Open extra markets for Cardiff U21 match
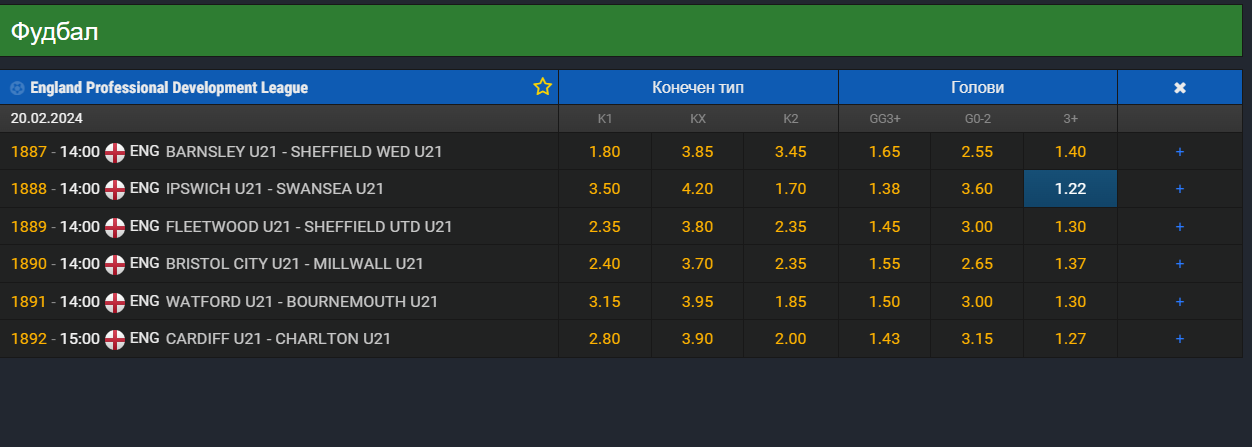 (x=1180, y=339)
